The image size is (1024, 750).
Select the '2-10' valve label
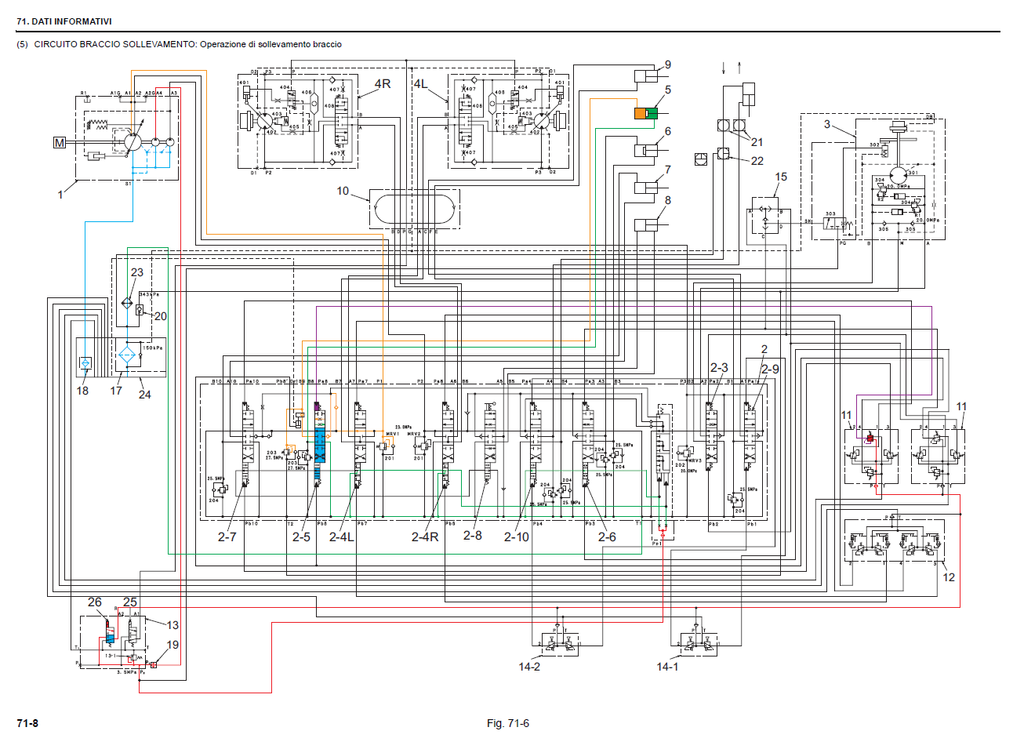pos(516,537)
